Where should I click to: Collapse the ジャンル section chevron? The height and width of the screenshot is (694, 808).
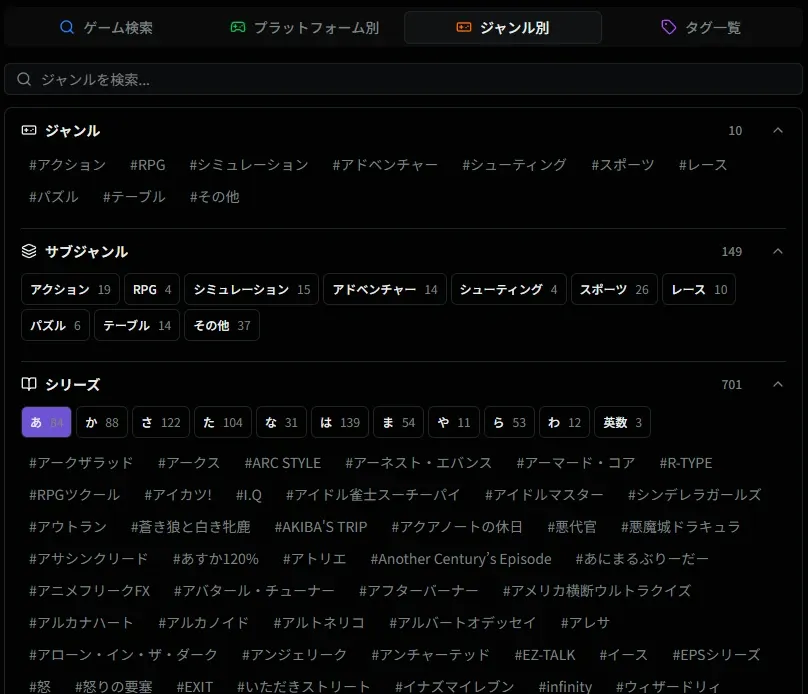(778, 130)
